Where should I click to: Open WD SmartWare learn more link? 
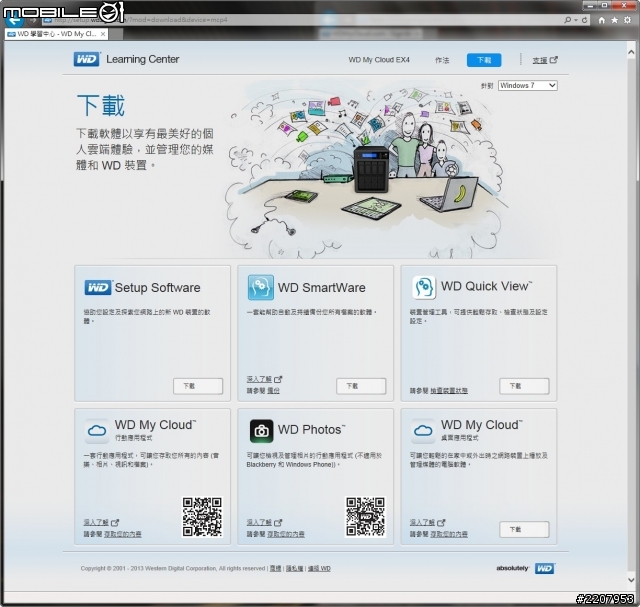click(264, 379)
